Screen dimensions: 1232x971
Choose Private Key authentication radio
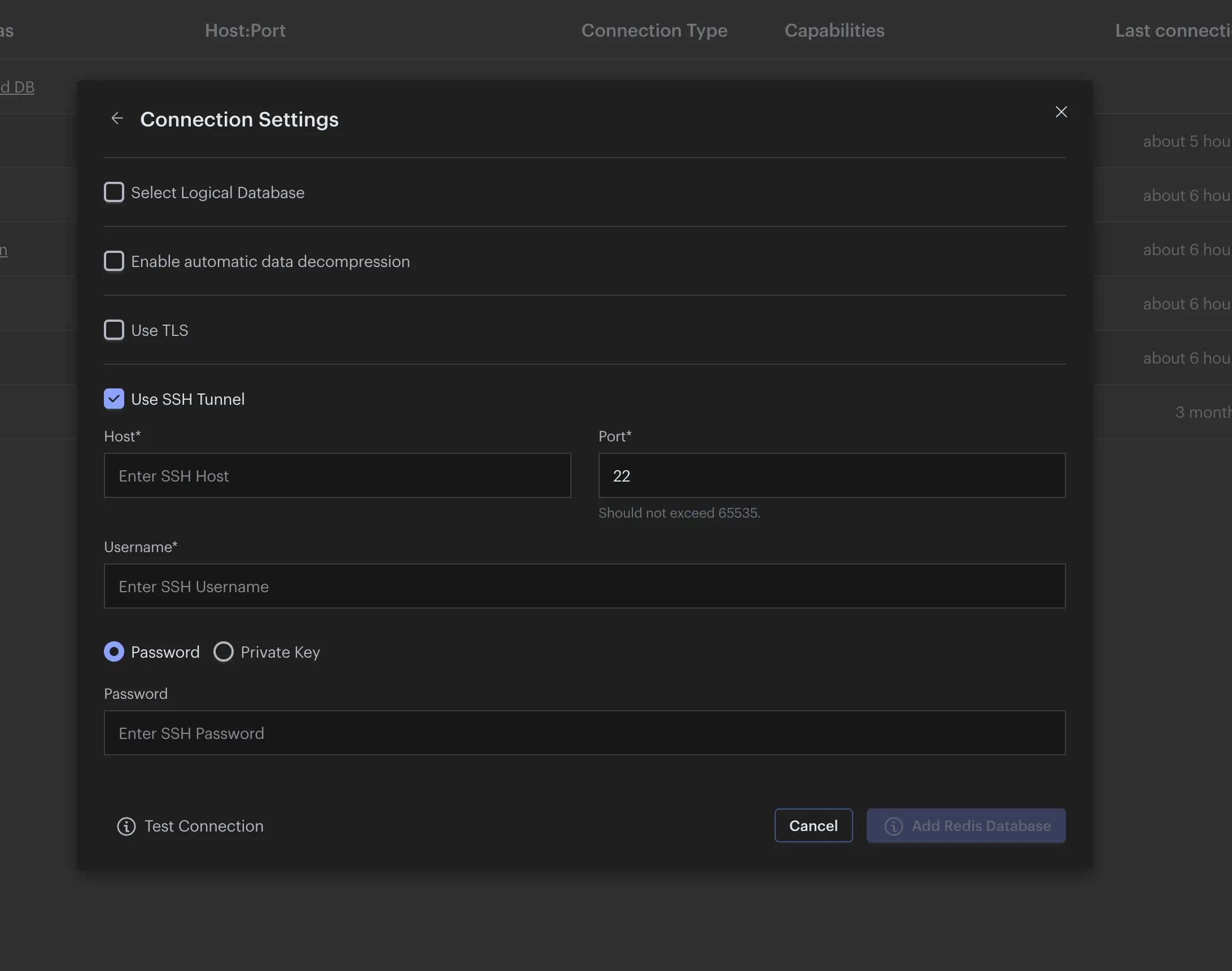tap(224, 651)
